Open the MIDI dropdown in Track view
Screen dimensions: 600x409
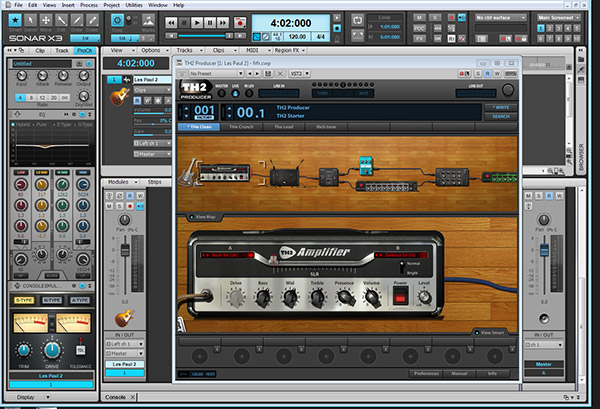(x=258, y=50)
